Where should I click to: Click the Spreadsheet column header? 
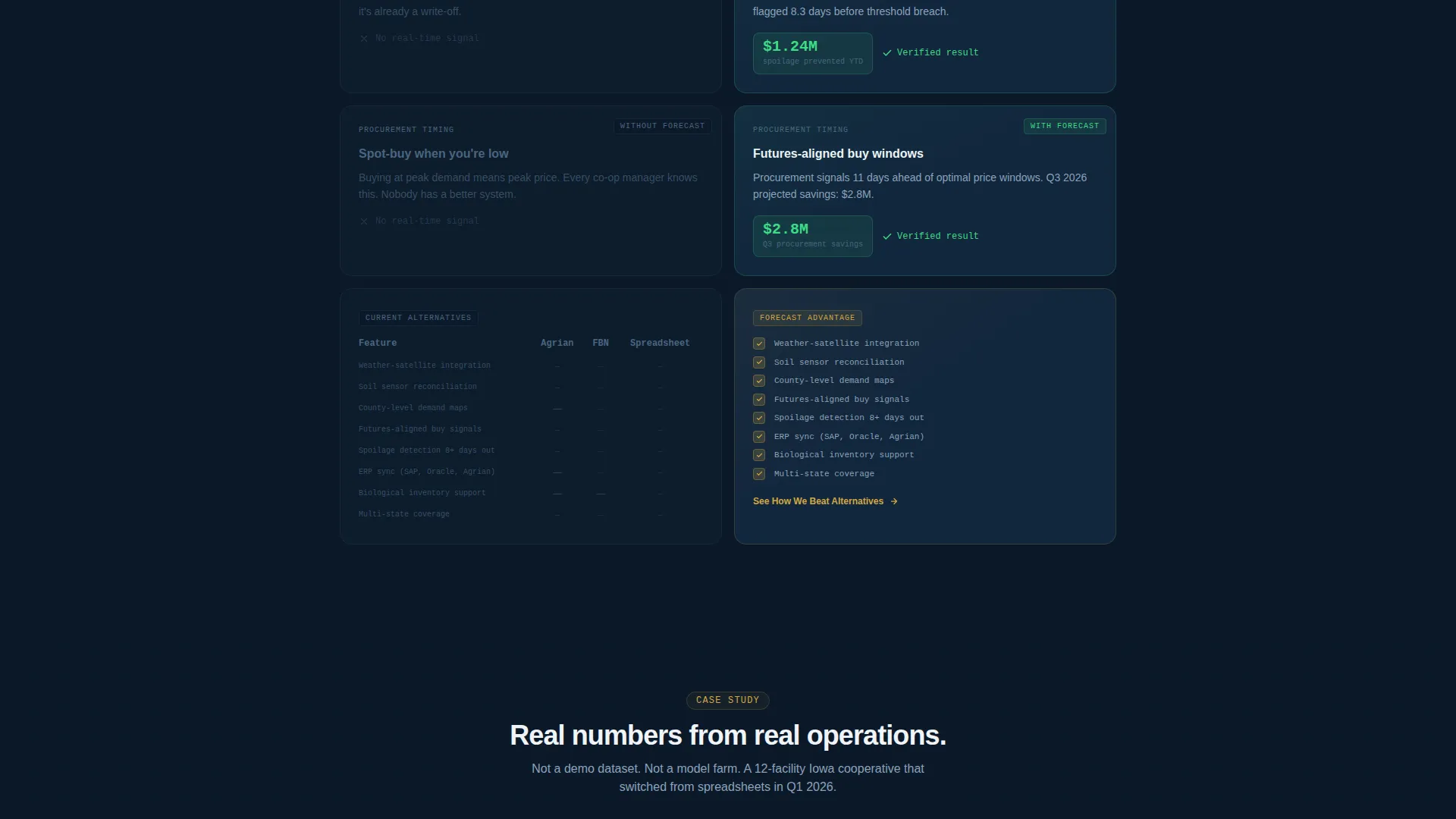(x=660, y=344)
